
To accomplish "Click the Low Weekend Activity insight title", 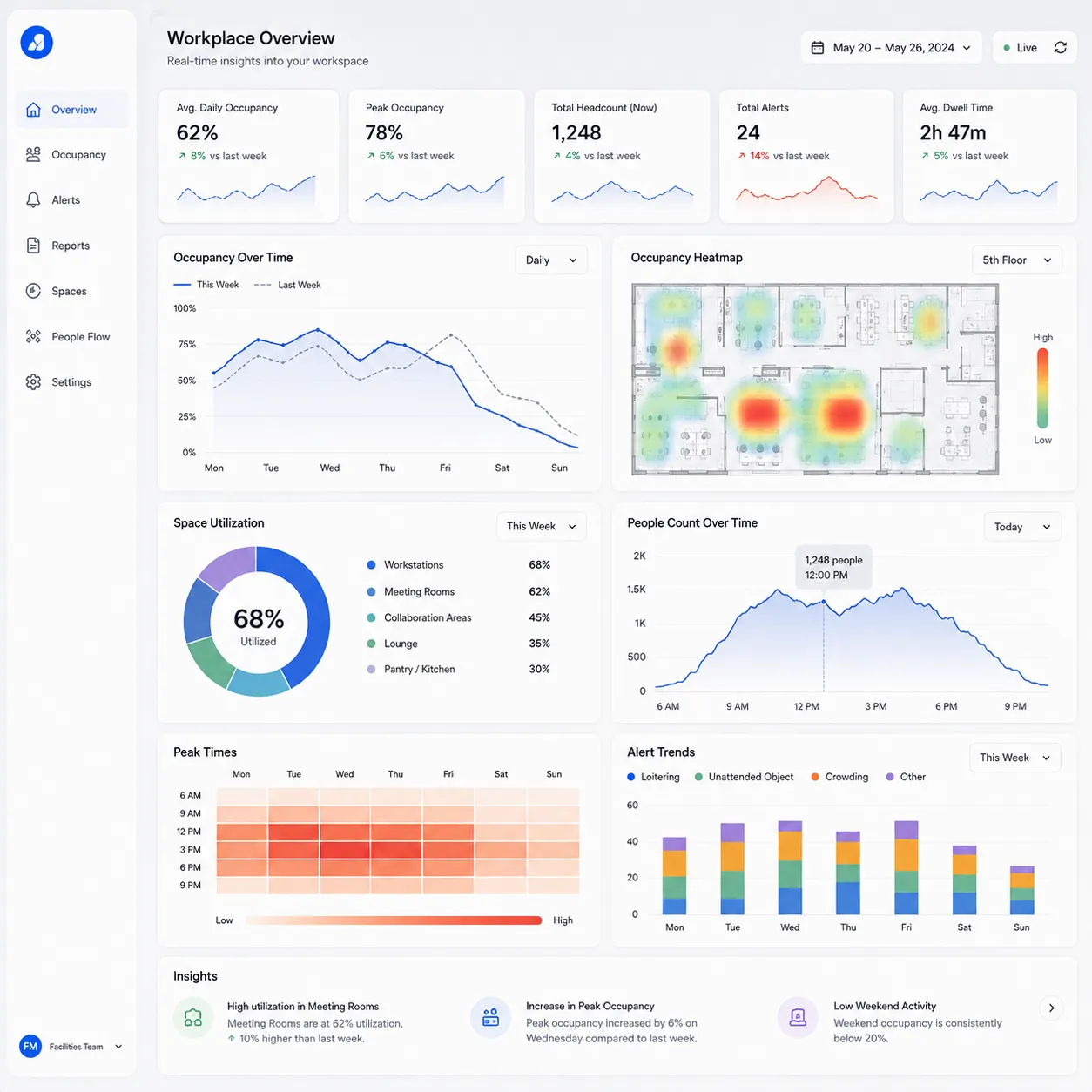I will click(885, 1006).
